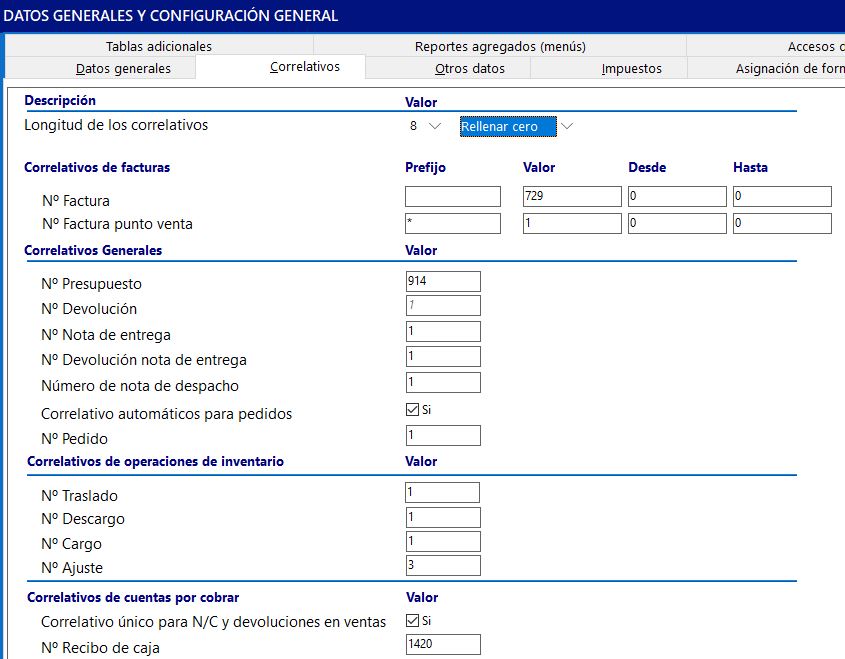Open the Tablas adicionales tab
The image size is (845, 659).
point(158,46)
